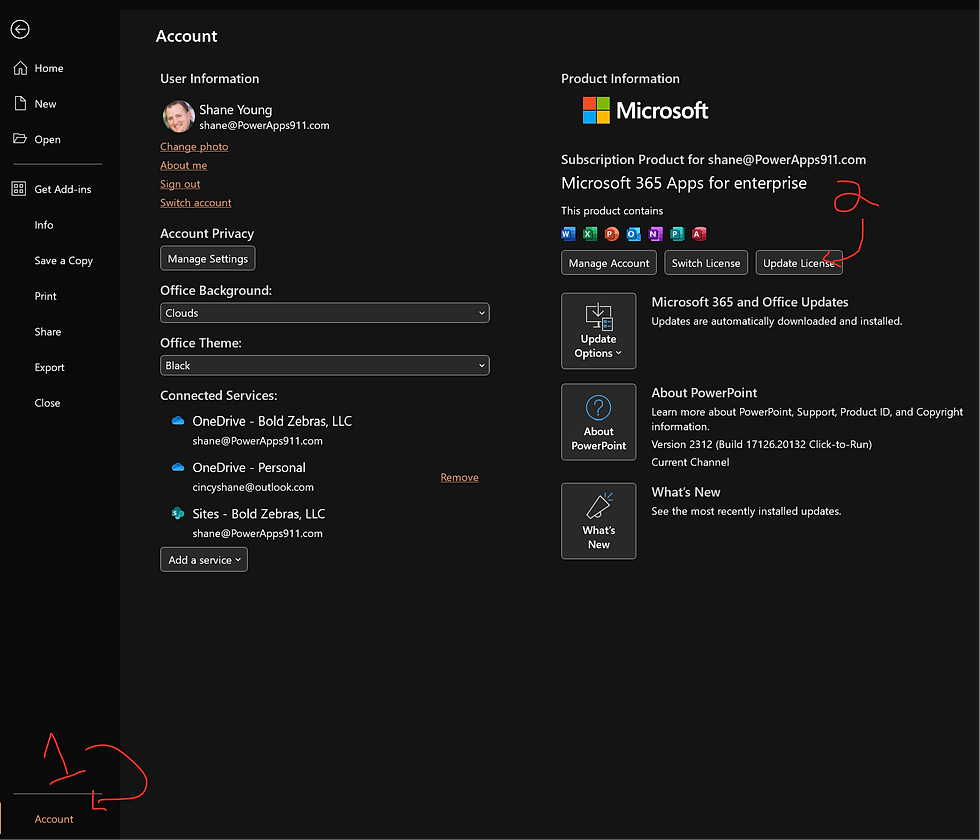
Task: Click the Get Add-ins grid icon
Action: coord(19,189)
